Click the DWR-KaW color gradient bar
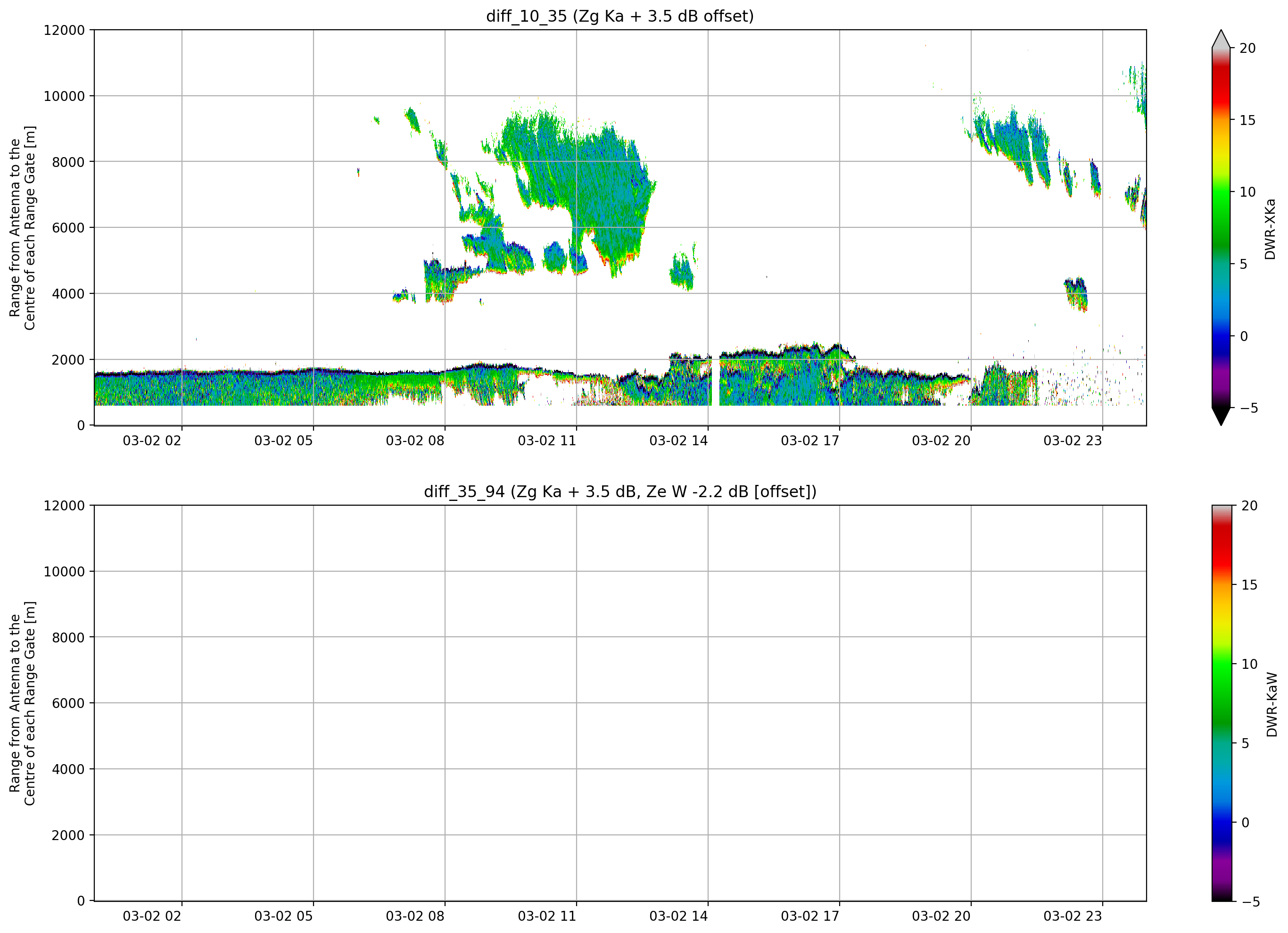 (1222, 703)
